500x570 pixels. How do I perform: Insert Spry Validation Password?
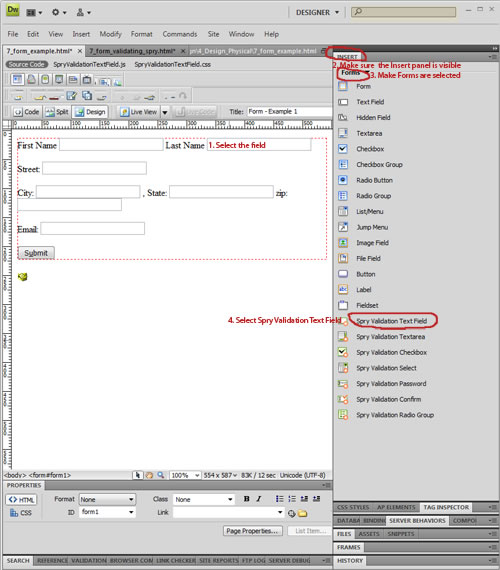(x=382, y=384)
